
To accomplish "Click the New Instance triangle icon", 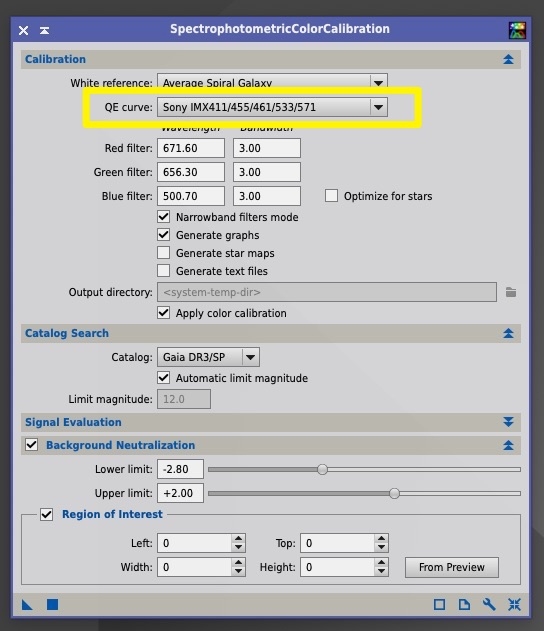I will click(x=27, y=604).
